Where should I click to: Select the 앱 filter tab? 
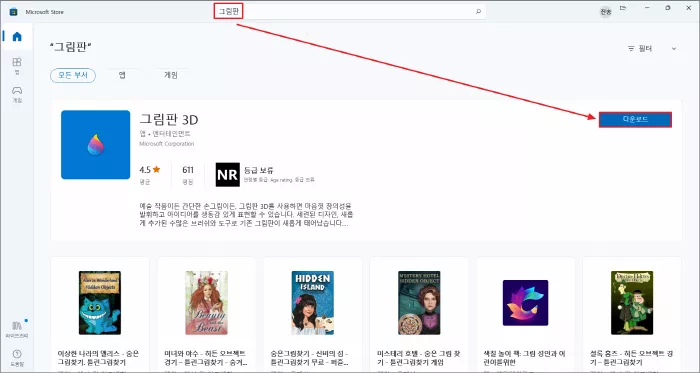122,75
